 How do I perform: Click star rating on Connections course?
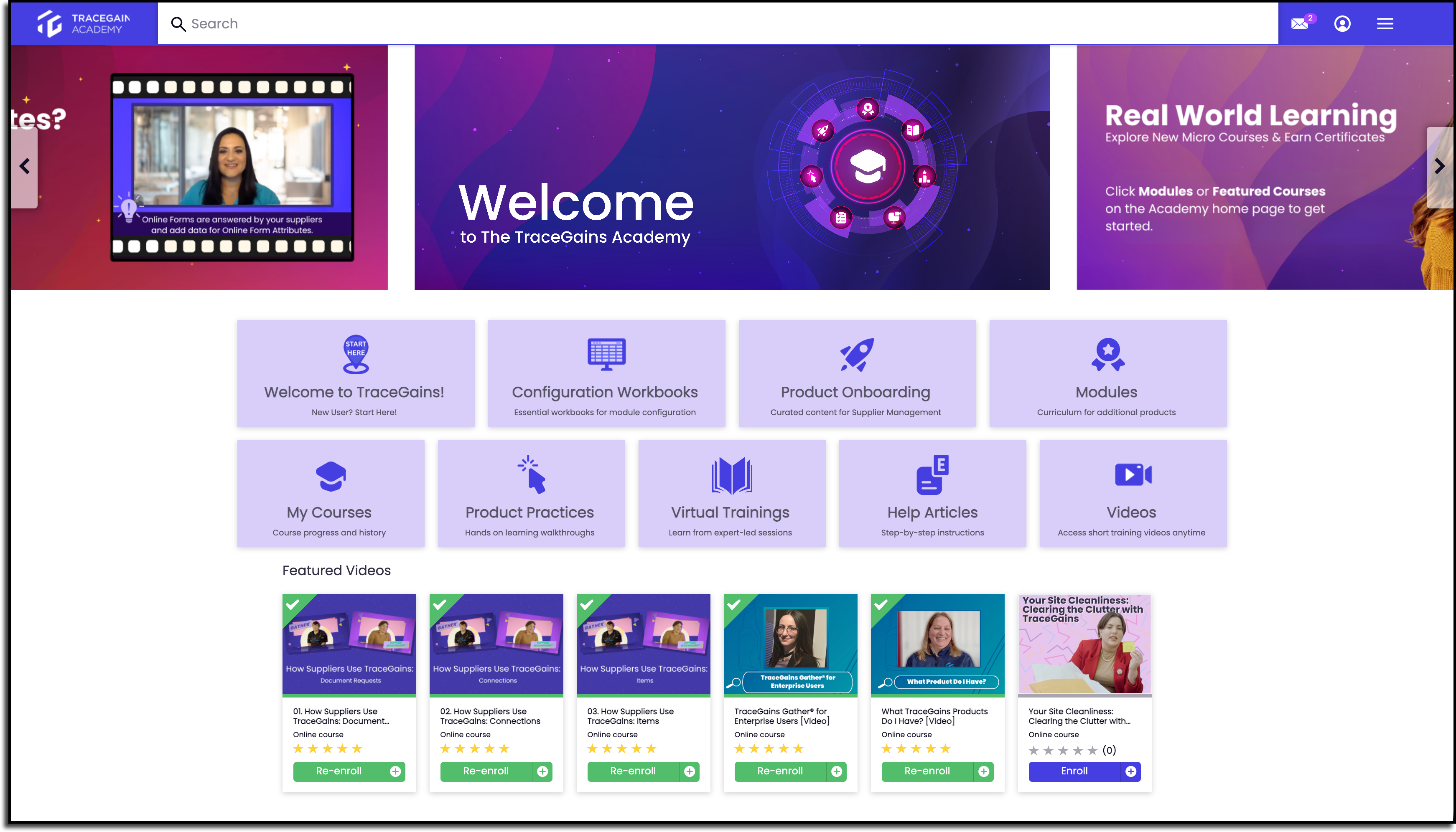[474, 749]
